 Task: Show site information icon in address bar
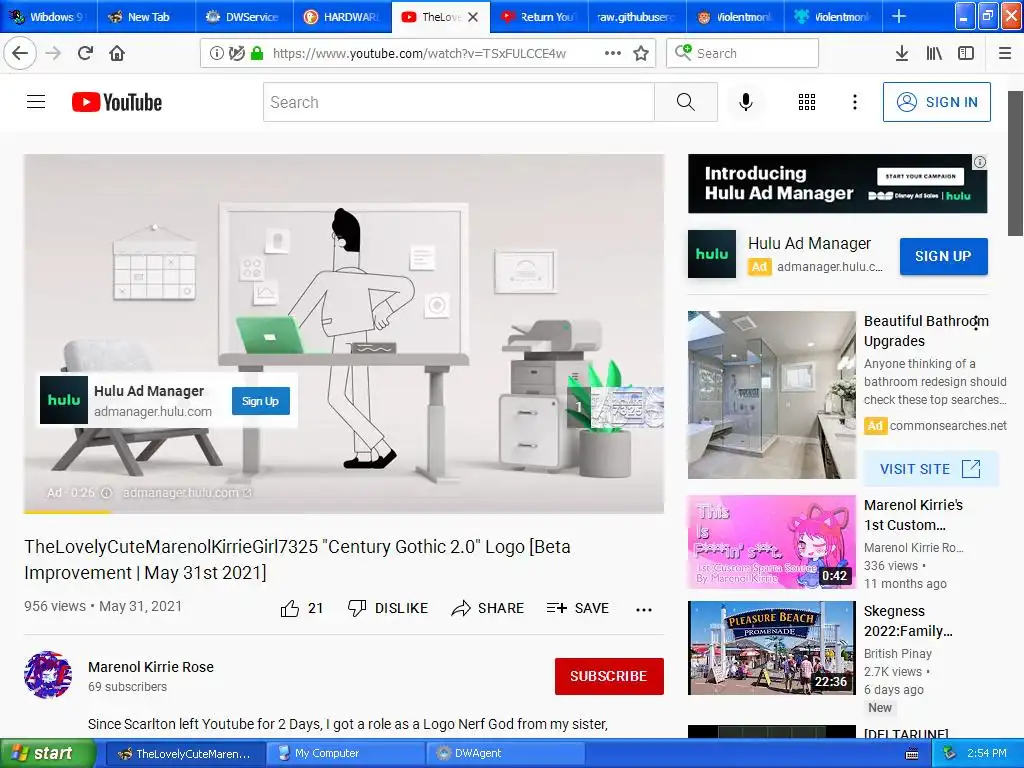coord(217,53)
